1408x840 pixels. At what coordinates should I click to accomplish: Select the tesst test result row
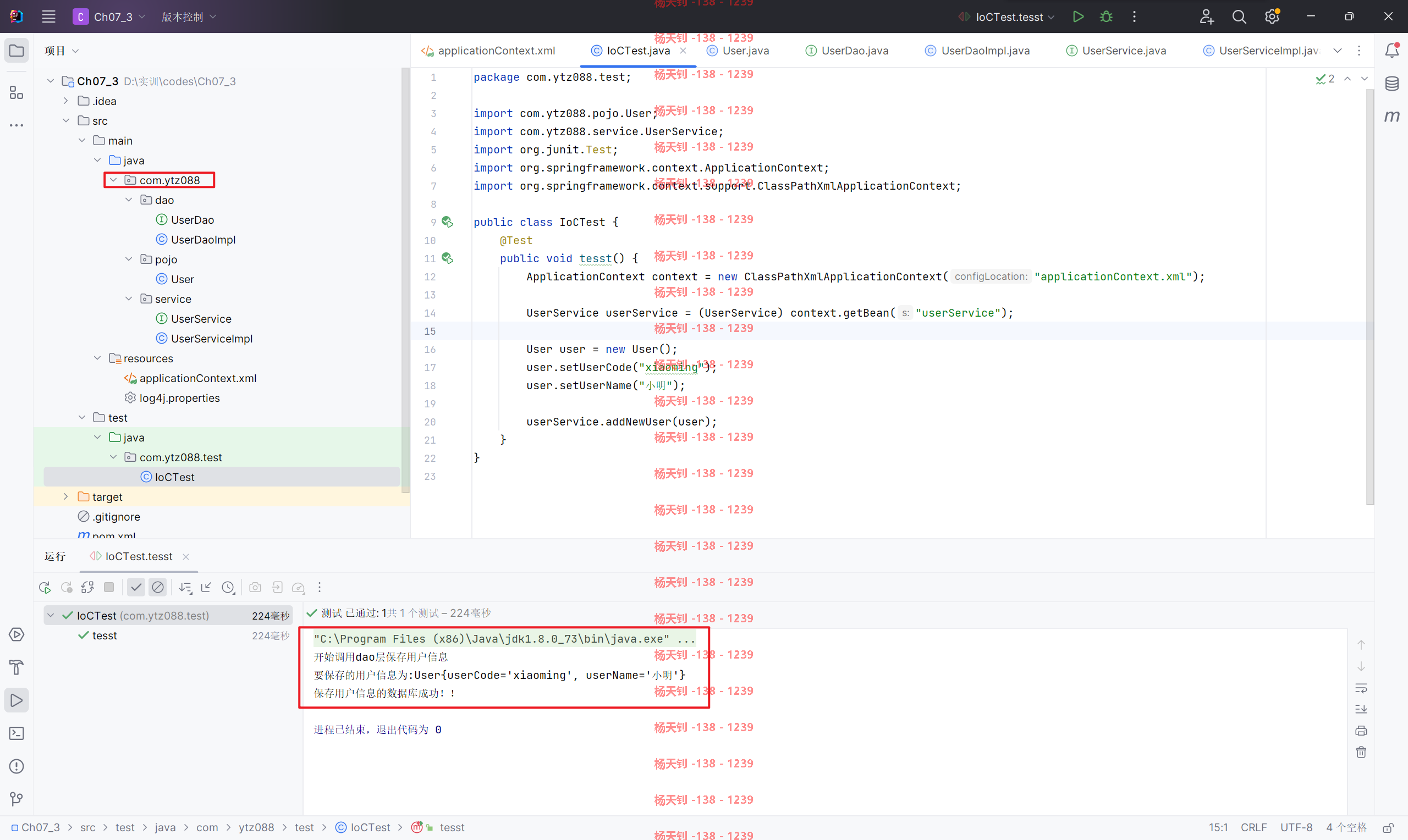[168, 635]
